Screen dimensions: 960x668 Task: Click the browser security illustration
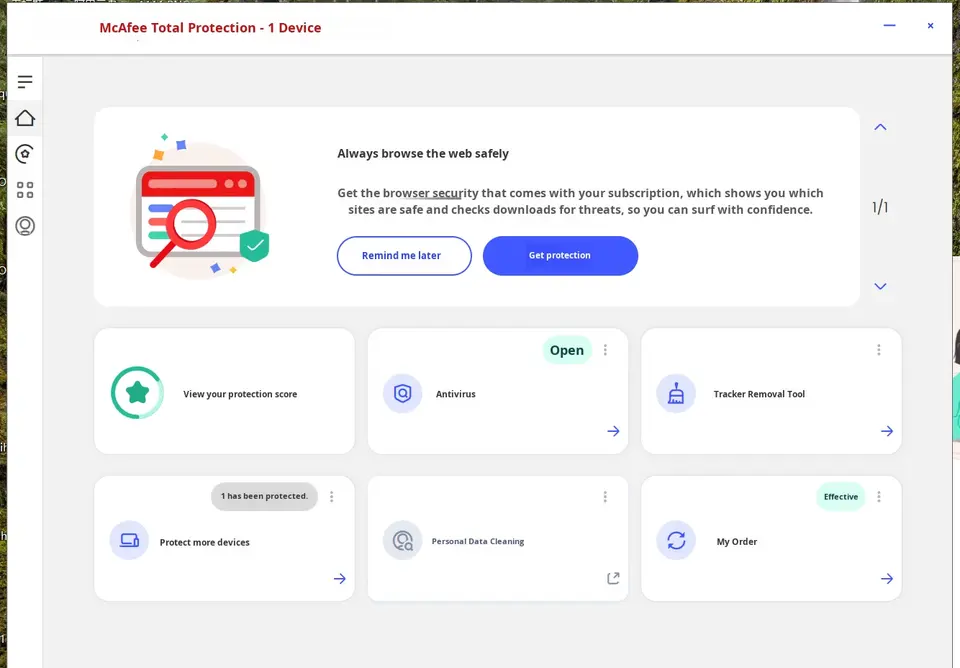202,206
